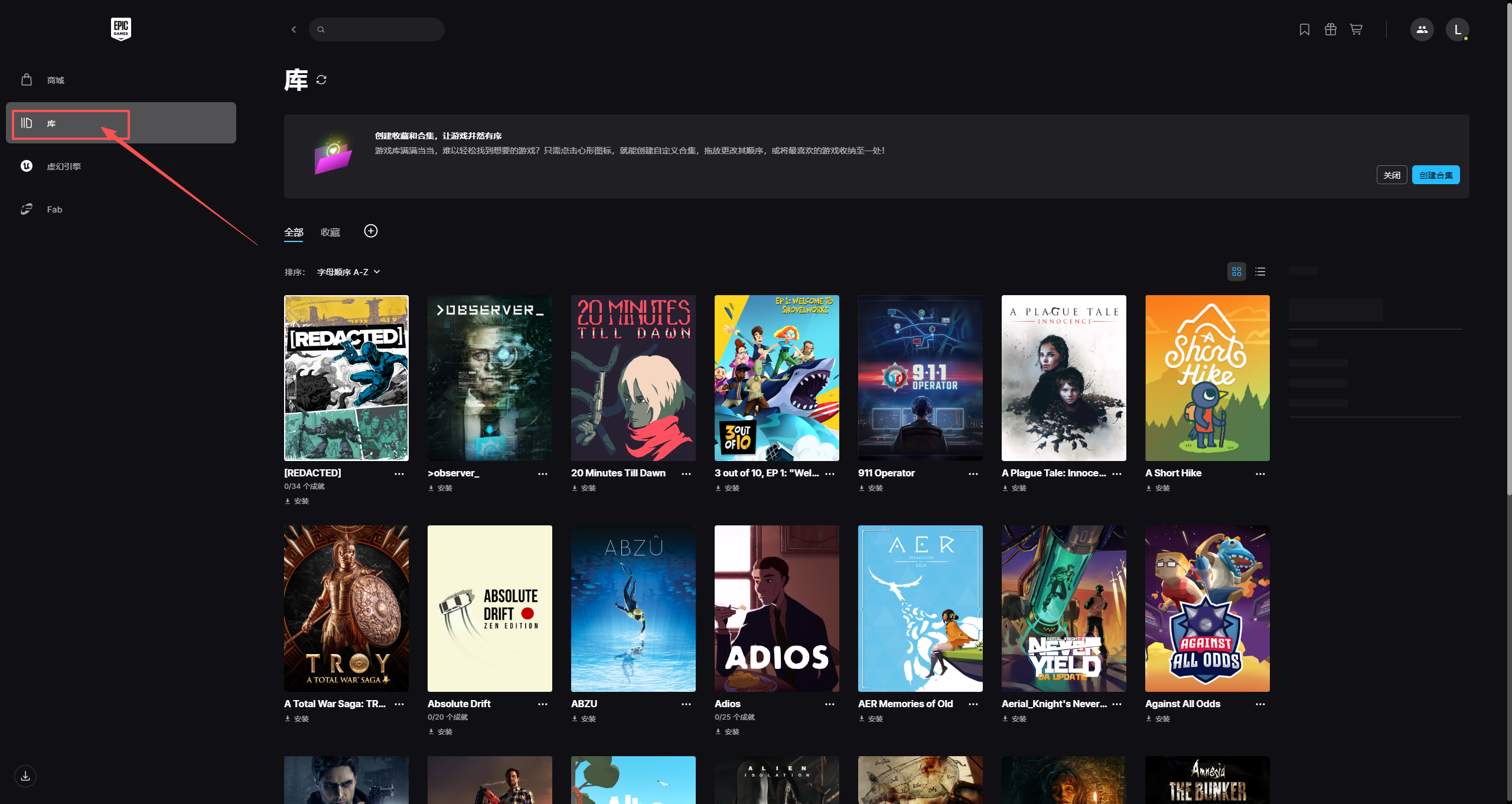Screen dimensions: 1512x804
Task: Switch to list view layout
Action: pyautogui.click(x=1260, y=272)
